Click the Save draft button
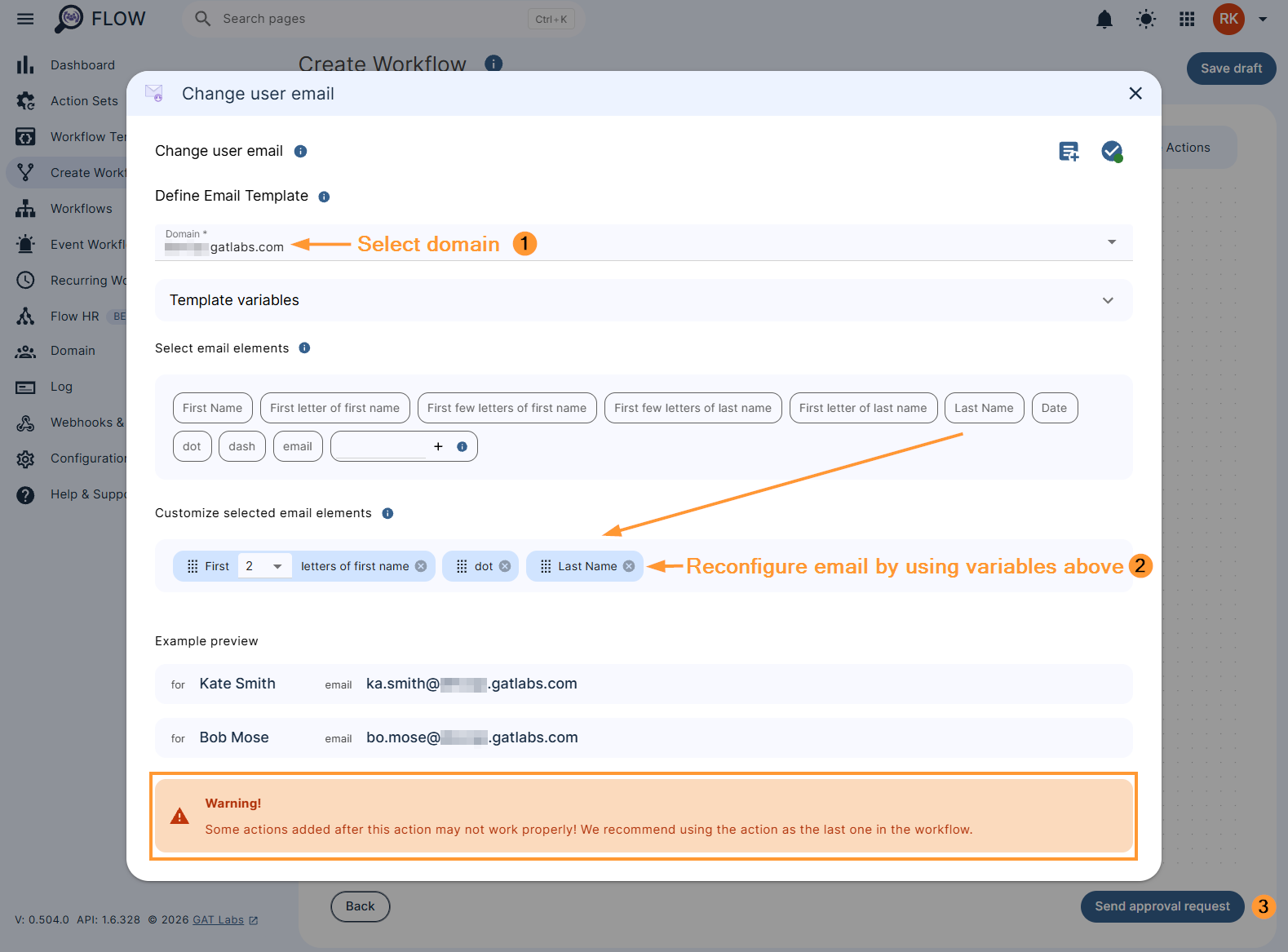Image resolution: width=1288 pixels, height=952 pixels. 1231,69
